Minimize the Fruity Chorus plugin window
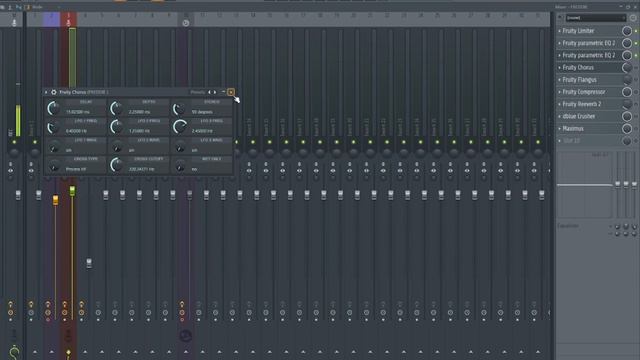This screenshot has width=640, height=360. tap(223, 92)
